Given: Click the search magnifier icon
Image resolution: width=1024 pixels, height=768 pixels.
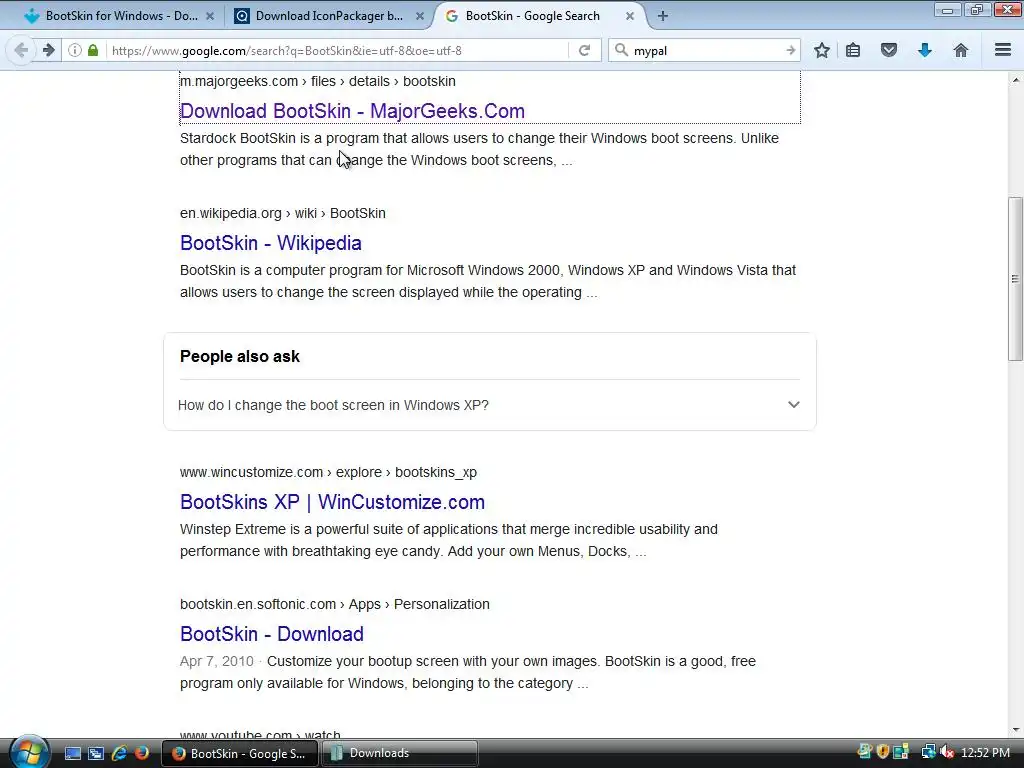Looking at the screenshot, I should point(622,50).
